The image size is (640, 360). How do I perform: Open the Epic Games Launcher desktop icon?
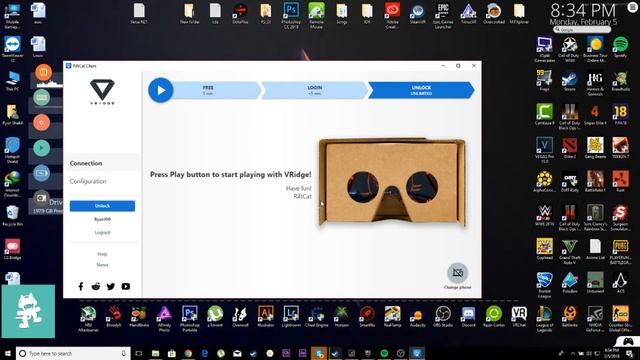click(x=443, y=16)
